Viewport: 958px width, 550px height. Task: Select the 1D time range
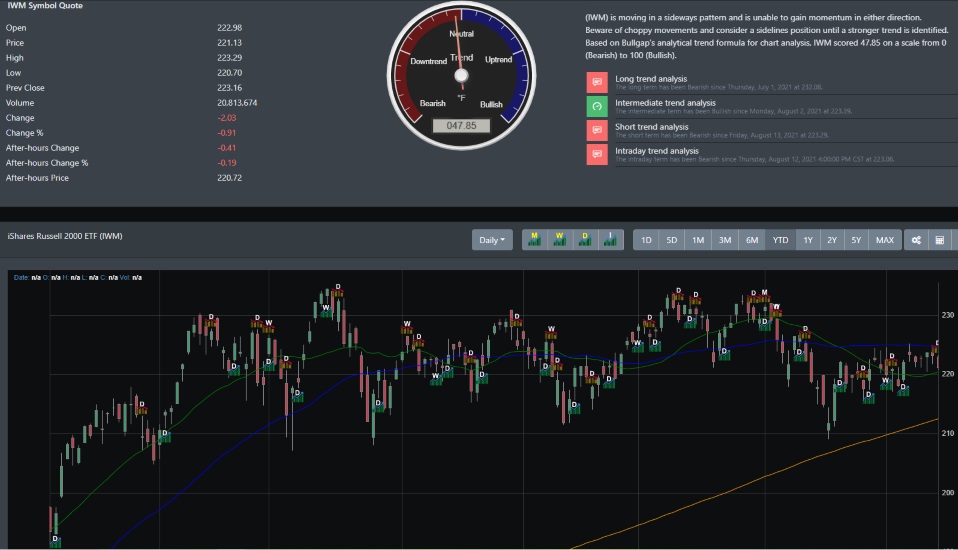(646, 240)
